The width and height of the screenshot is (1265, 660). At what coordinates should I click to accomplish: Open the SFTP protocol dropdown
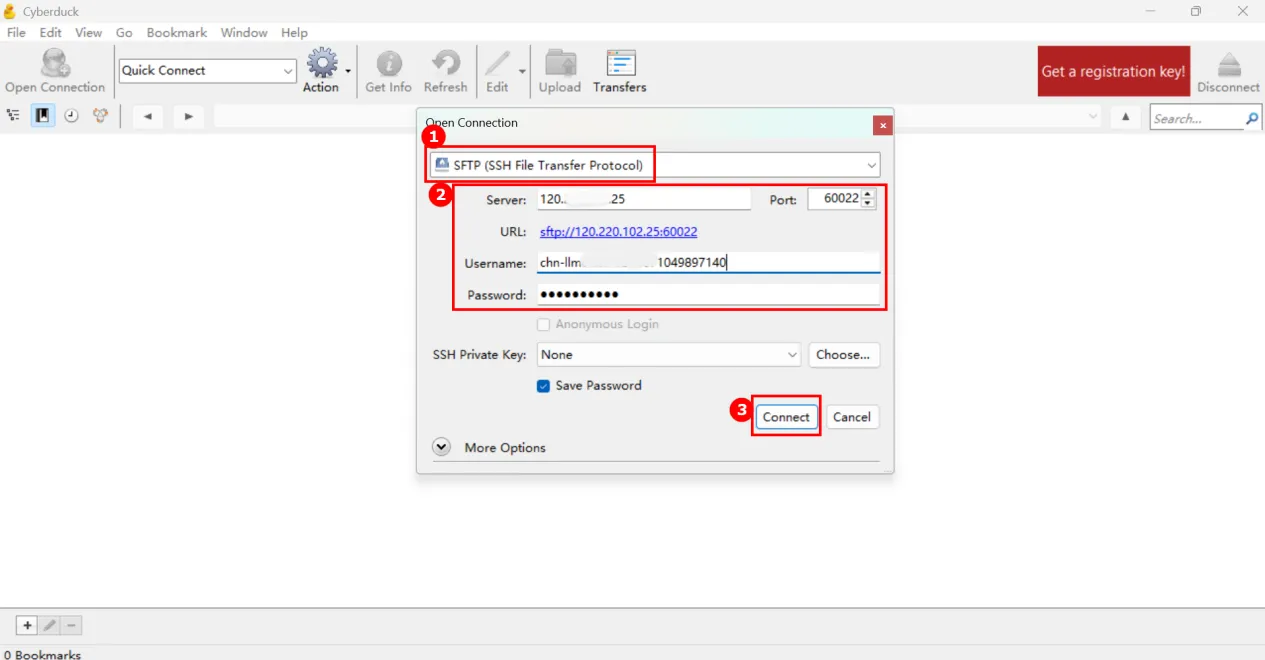654,165
